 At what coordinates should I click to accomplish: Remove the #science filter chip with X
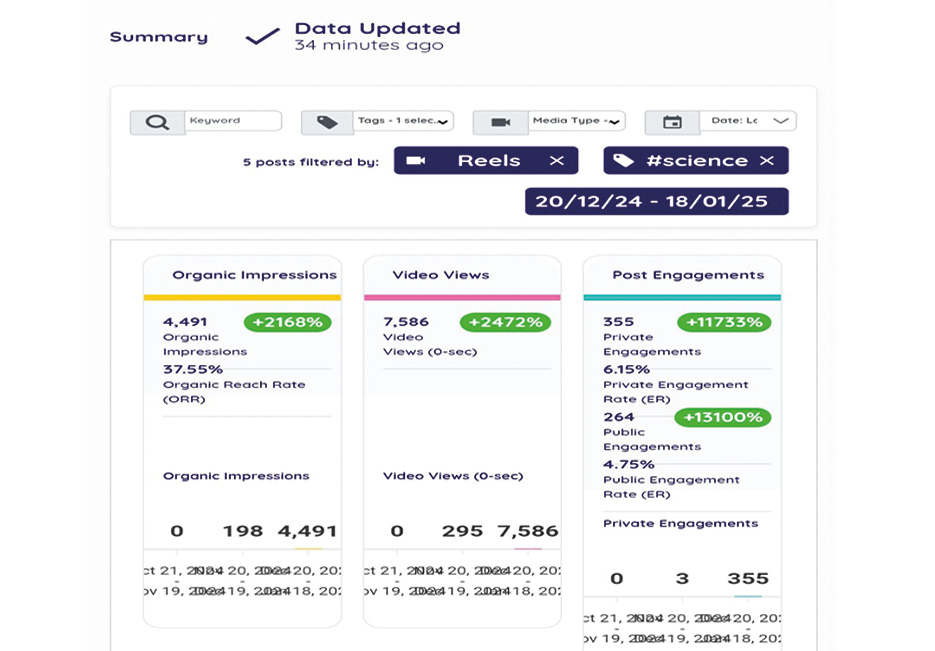pyautogui.click(x=767, y=160)
